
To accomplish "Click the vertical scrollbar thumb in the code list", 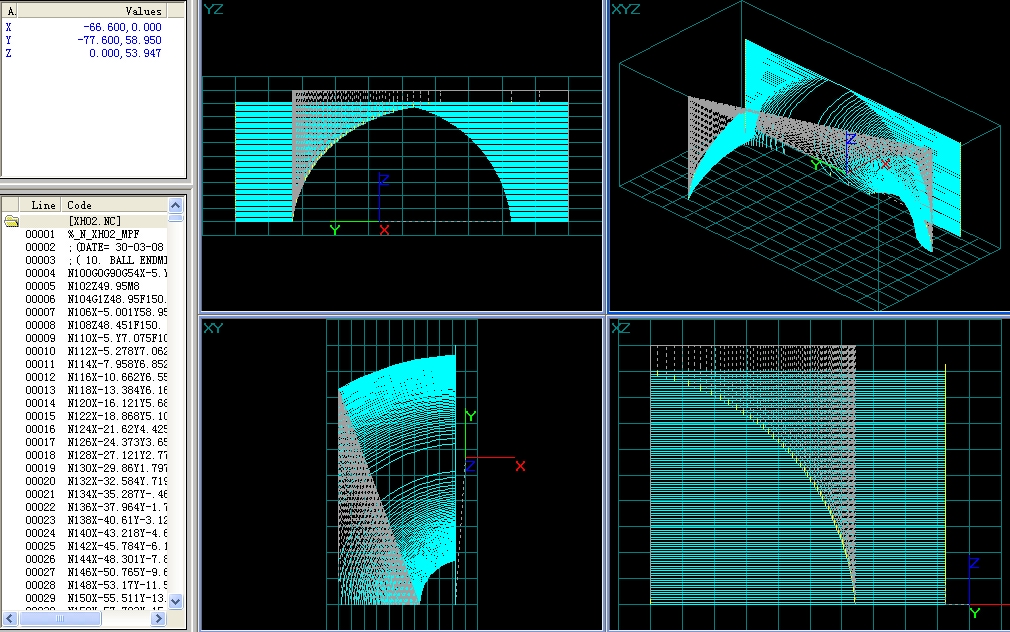I will [x=175, y=218].
